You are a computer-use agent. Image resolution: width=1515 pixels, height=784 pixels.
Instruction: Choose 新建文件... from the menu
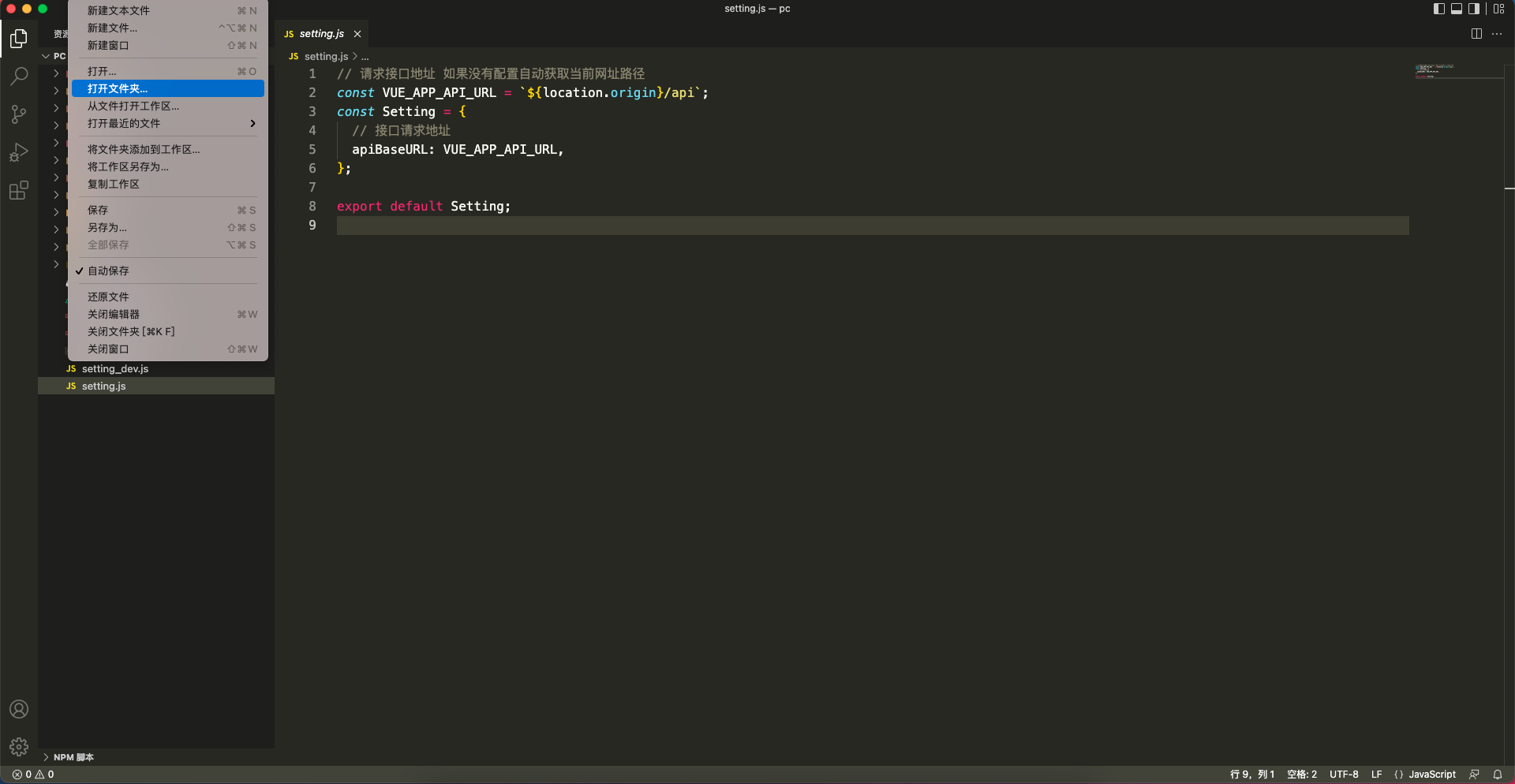(166, 28)
